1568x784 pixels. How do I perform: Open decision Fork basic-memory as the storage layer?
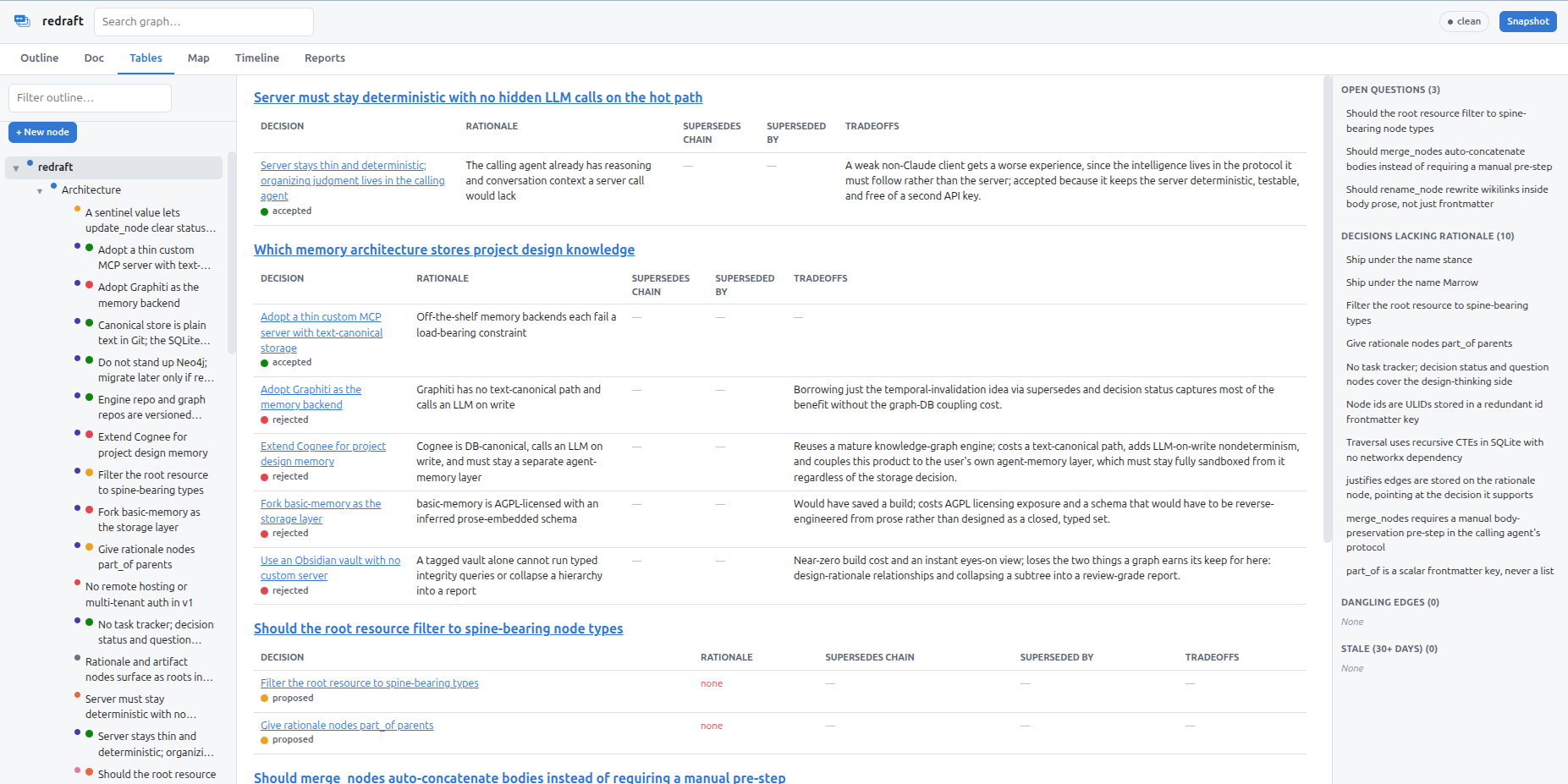(x=321, y=511)
